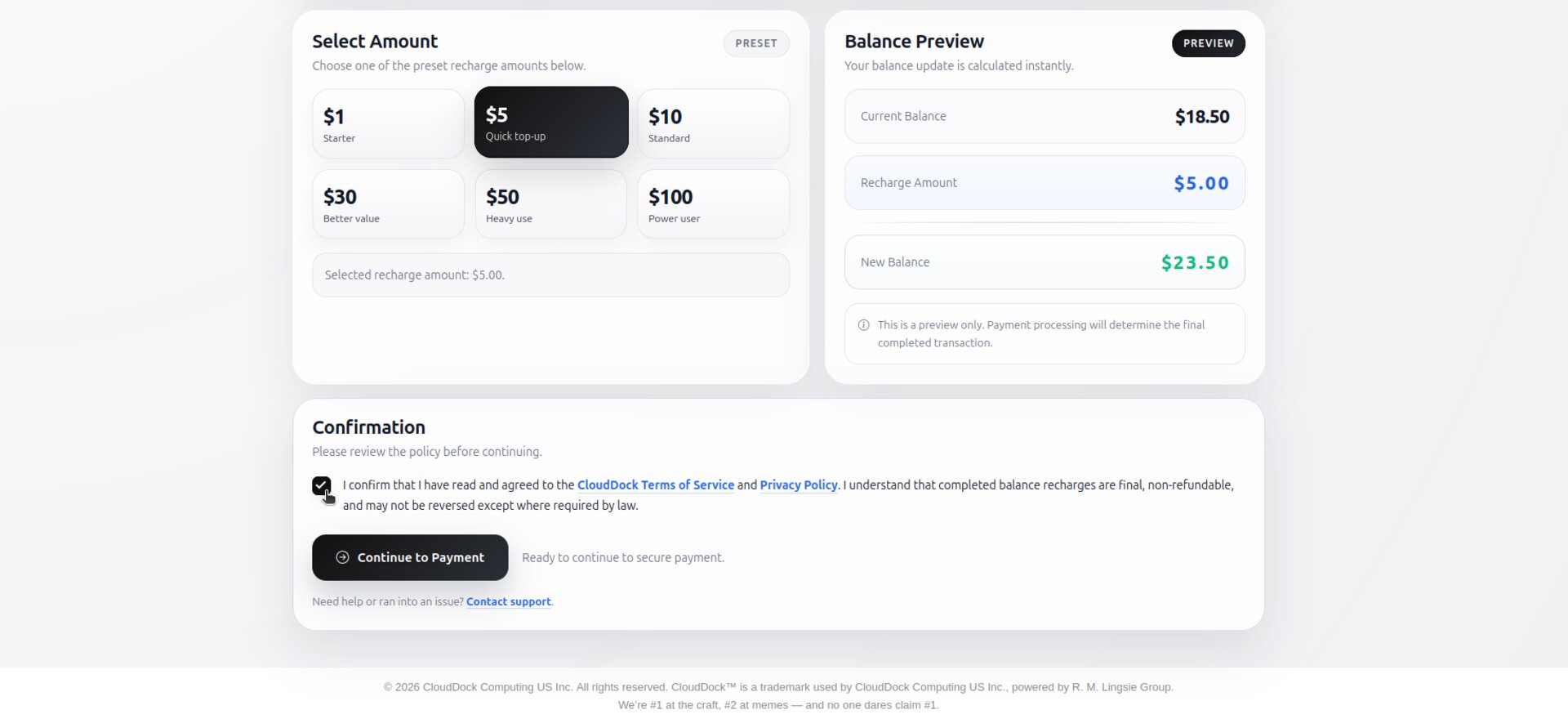Click the Current Balance row
This screenshot has width=1568, height=719.
tap(1044, 117)
